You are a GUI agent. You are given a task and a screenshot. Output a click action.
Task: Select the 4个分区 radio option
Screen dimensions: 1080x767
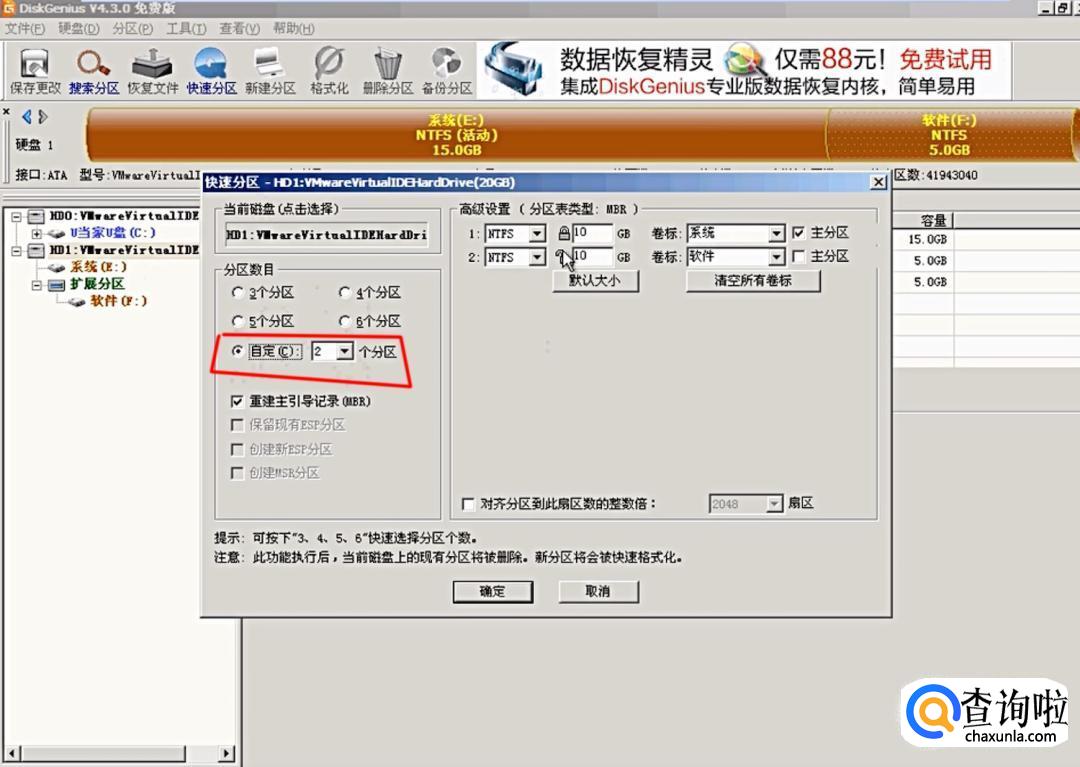344,293
